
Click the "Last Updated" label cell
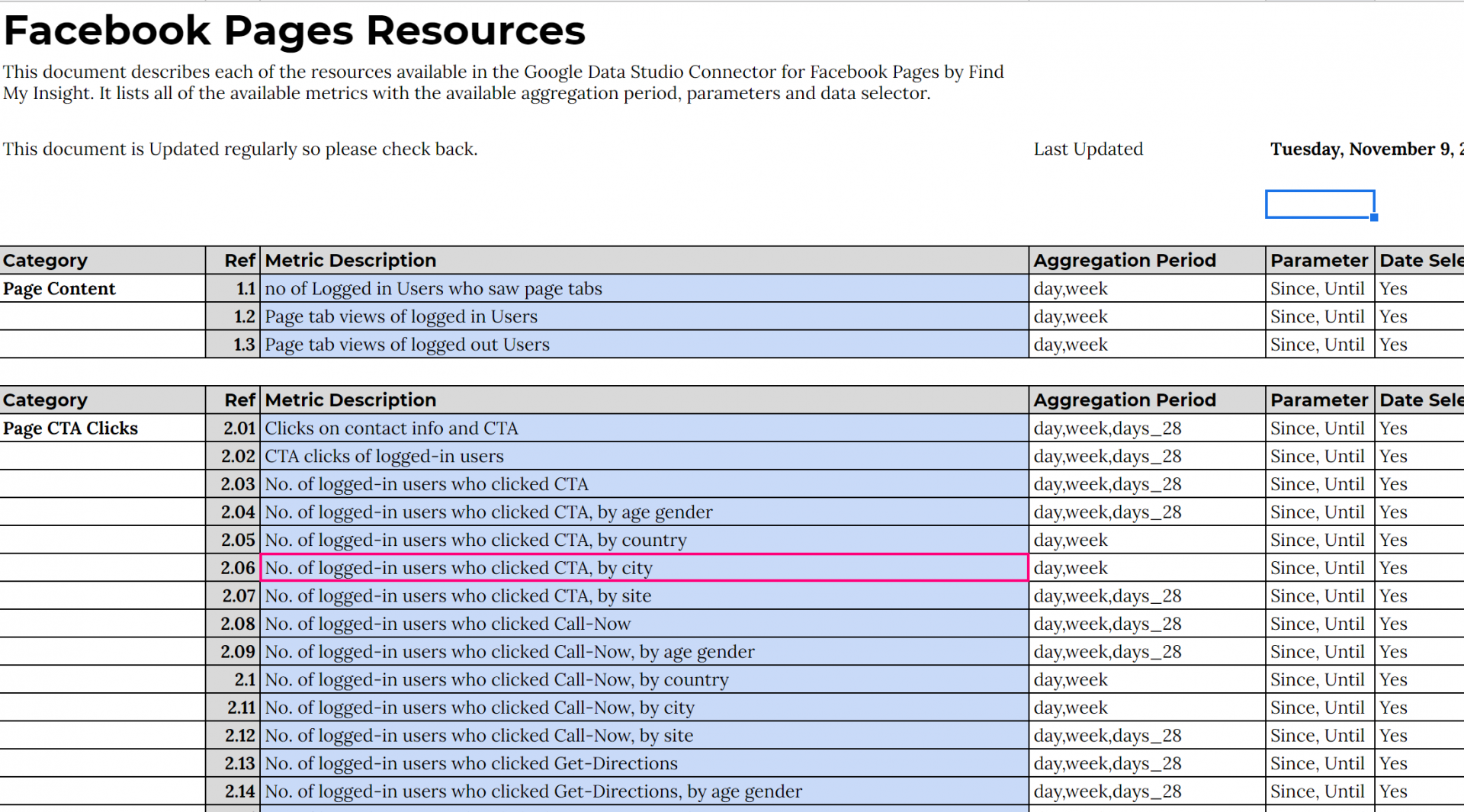pyautogui.click(x=1088, y=149)
